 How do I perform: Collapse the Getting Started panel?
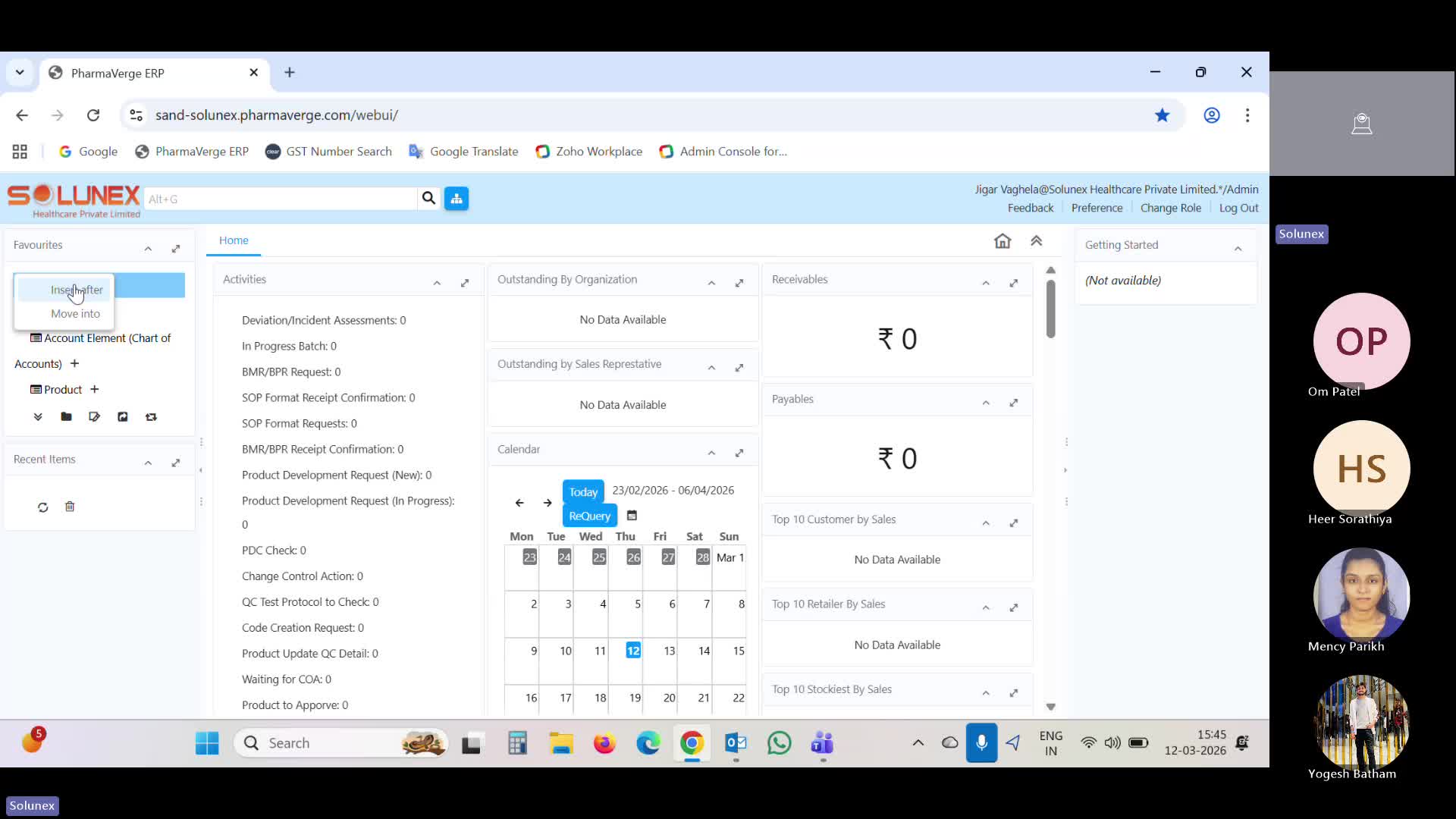click(1238, 246)
